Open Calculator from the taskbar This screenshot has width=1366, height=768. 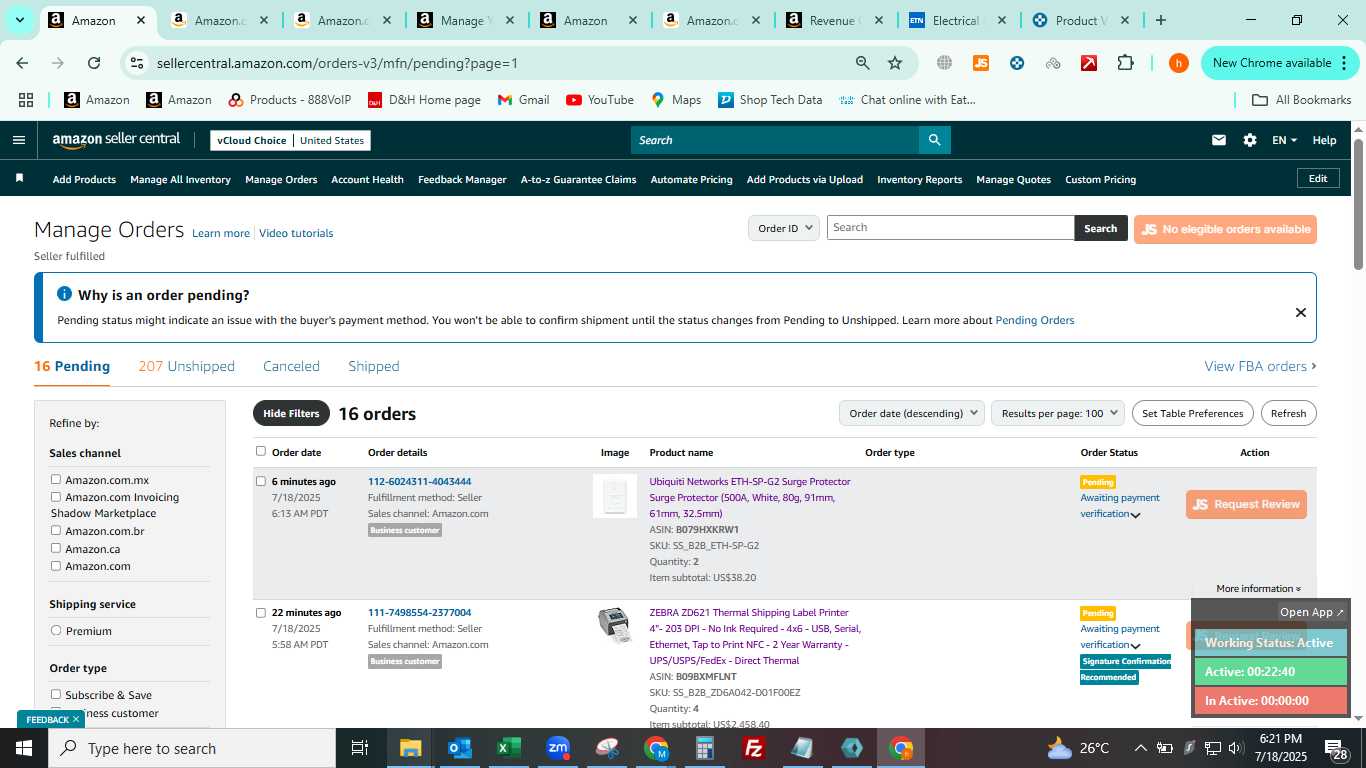(705, 748)
